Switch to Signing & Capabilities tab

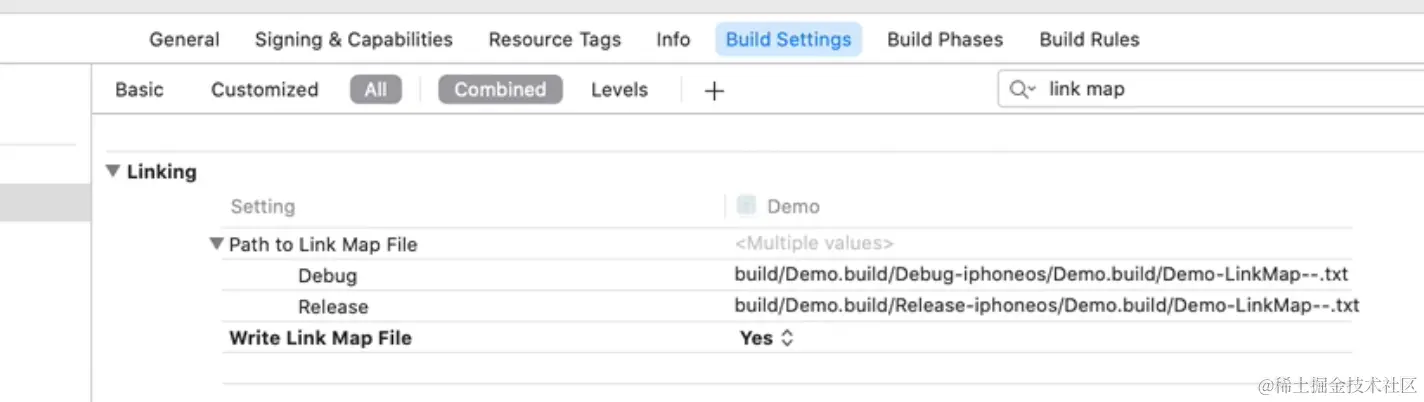pyautogui.click(x=353, y=40)
